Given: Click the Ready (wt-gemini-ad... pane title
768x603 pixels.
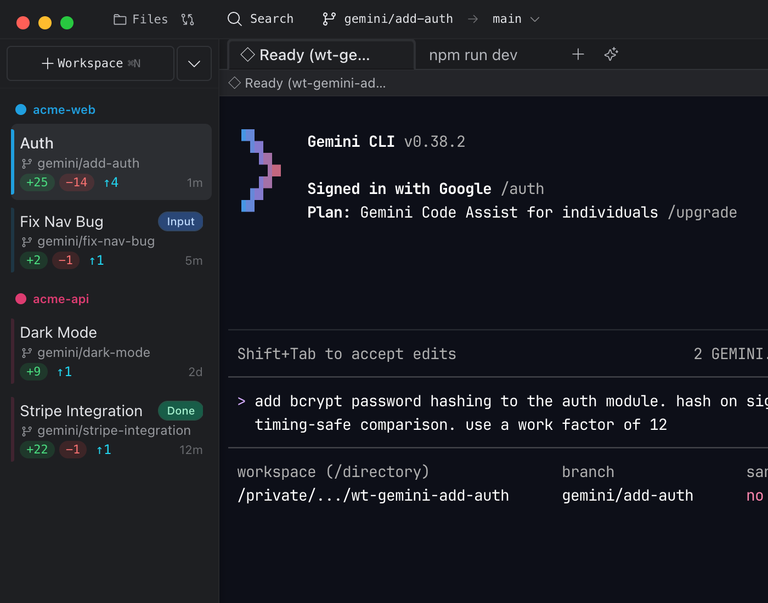Looking at the screenshot, I should (x=315, y=83).
